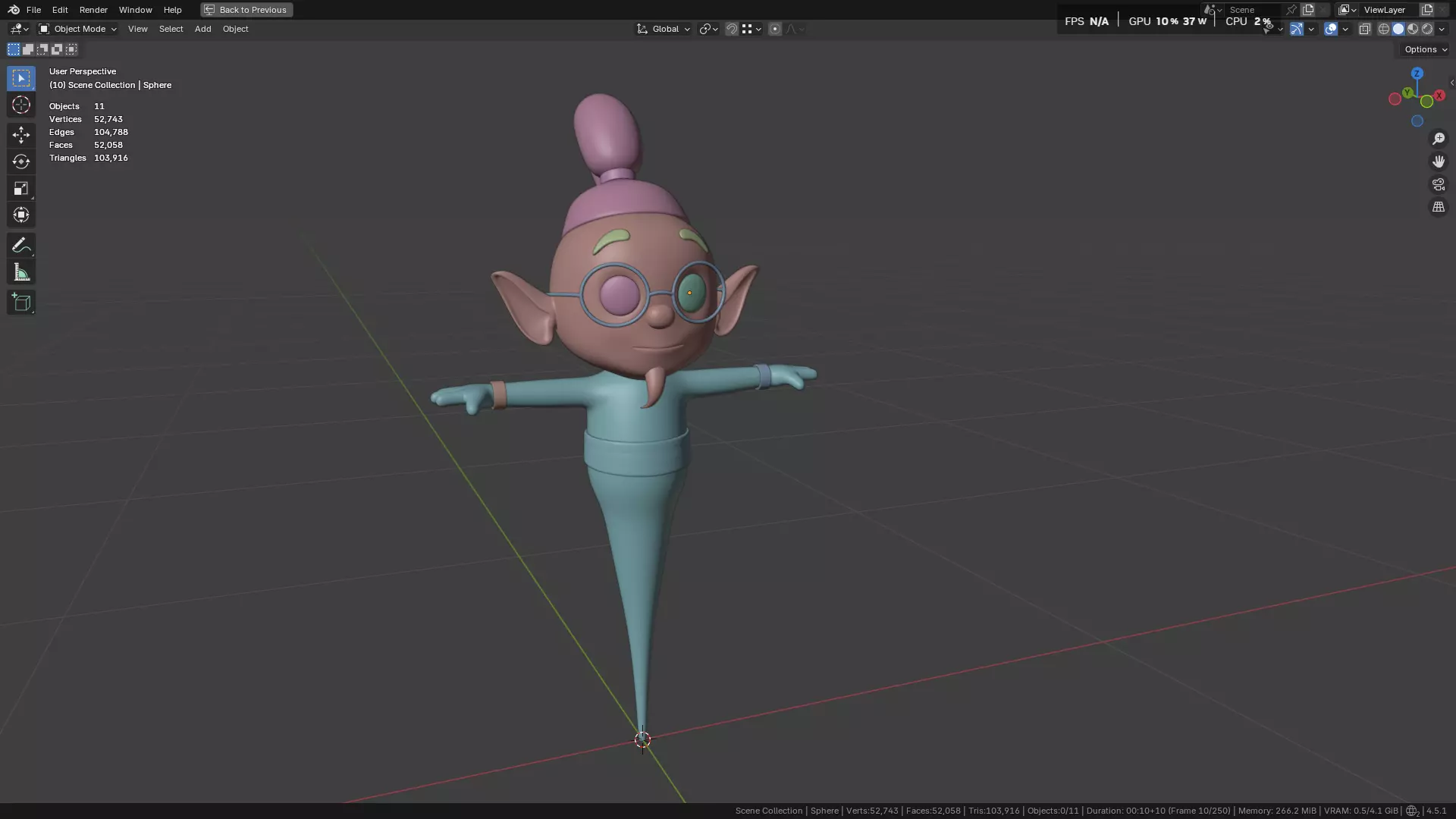Expand the gizmo options arrow
Image resolution: width=1456 pixels, height=819 pixels.
tap(1311, 29)
